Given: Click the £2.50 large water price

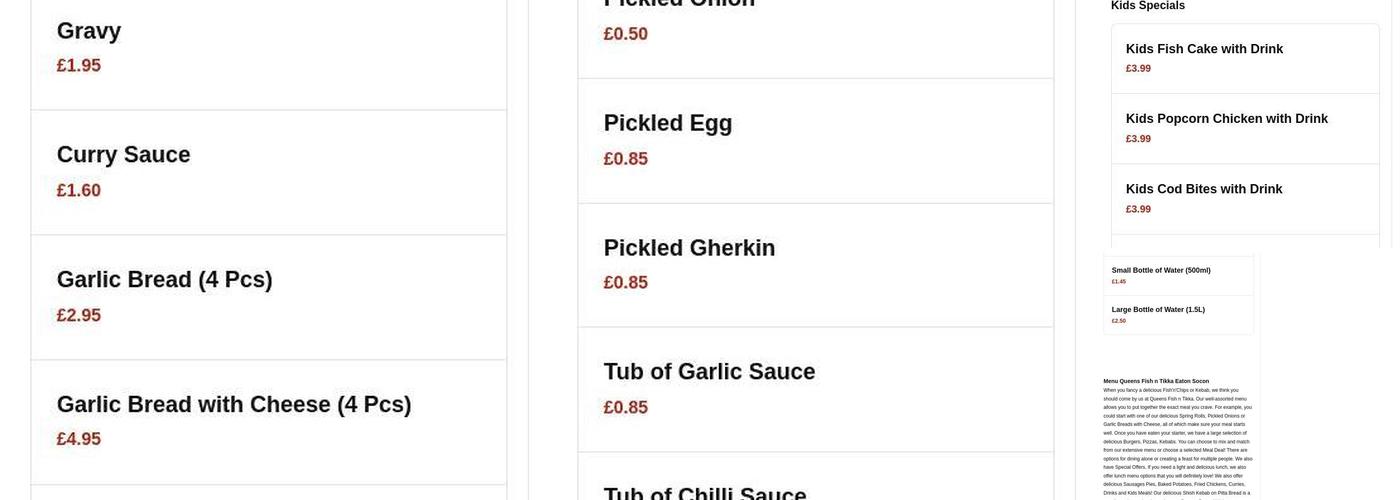Looking at the screenshot, I should pos(1119,321).
